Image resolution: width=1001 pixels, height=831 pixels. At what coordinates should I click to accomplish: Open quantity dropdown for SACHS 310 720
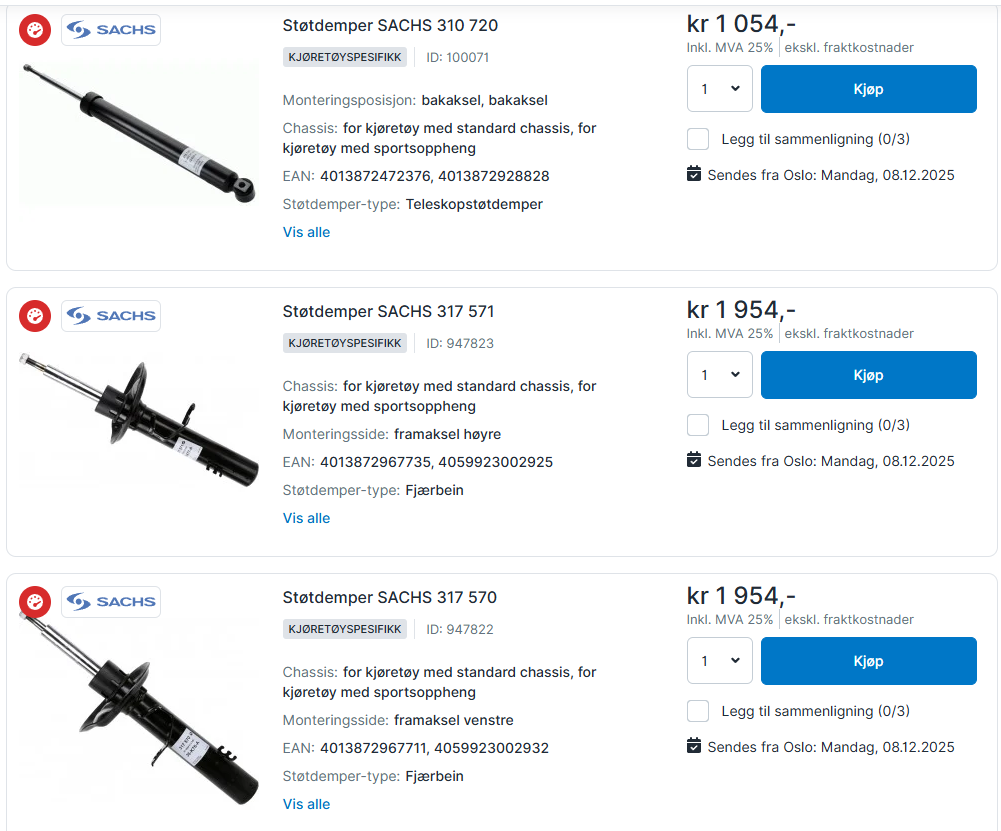click(x=720, y=89)
